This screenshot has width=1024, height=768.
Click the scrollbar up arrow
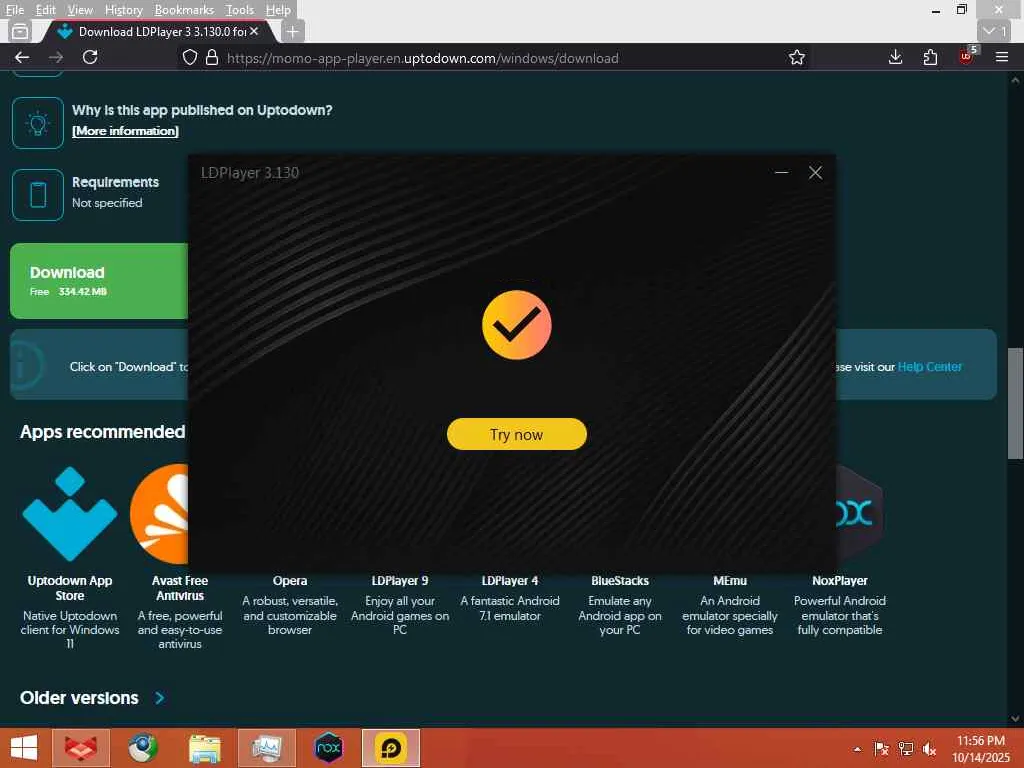tap(1015, 80)
